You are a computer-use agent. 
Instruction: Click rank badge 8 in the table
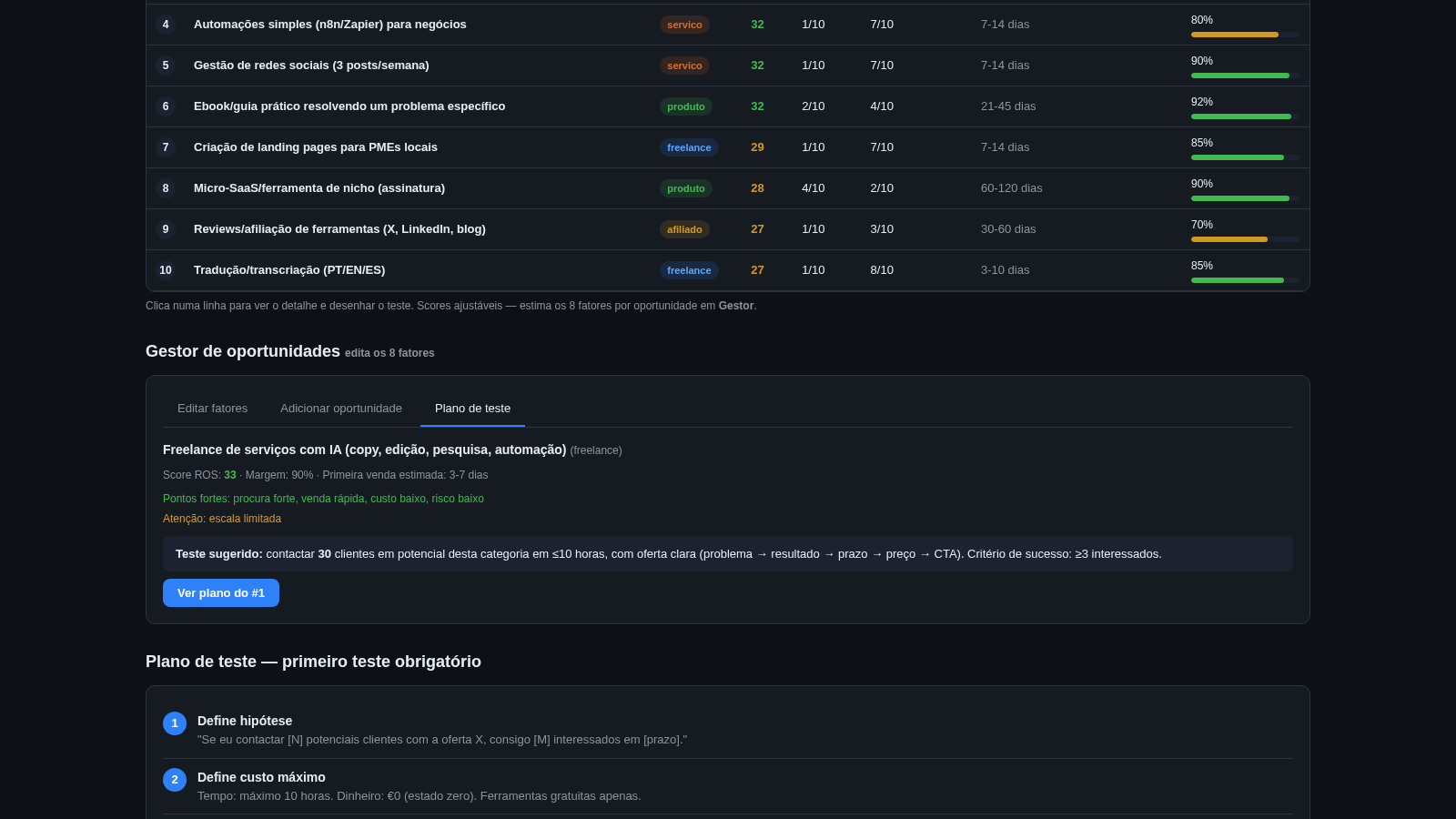click(x=166, y=188)
